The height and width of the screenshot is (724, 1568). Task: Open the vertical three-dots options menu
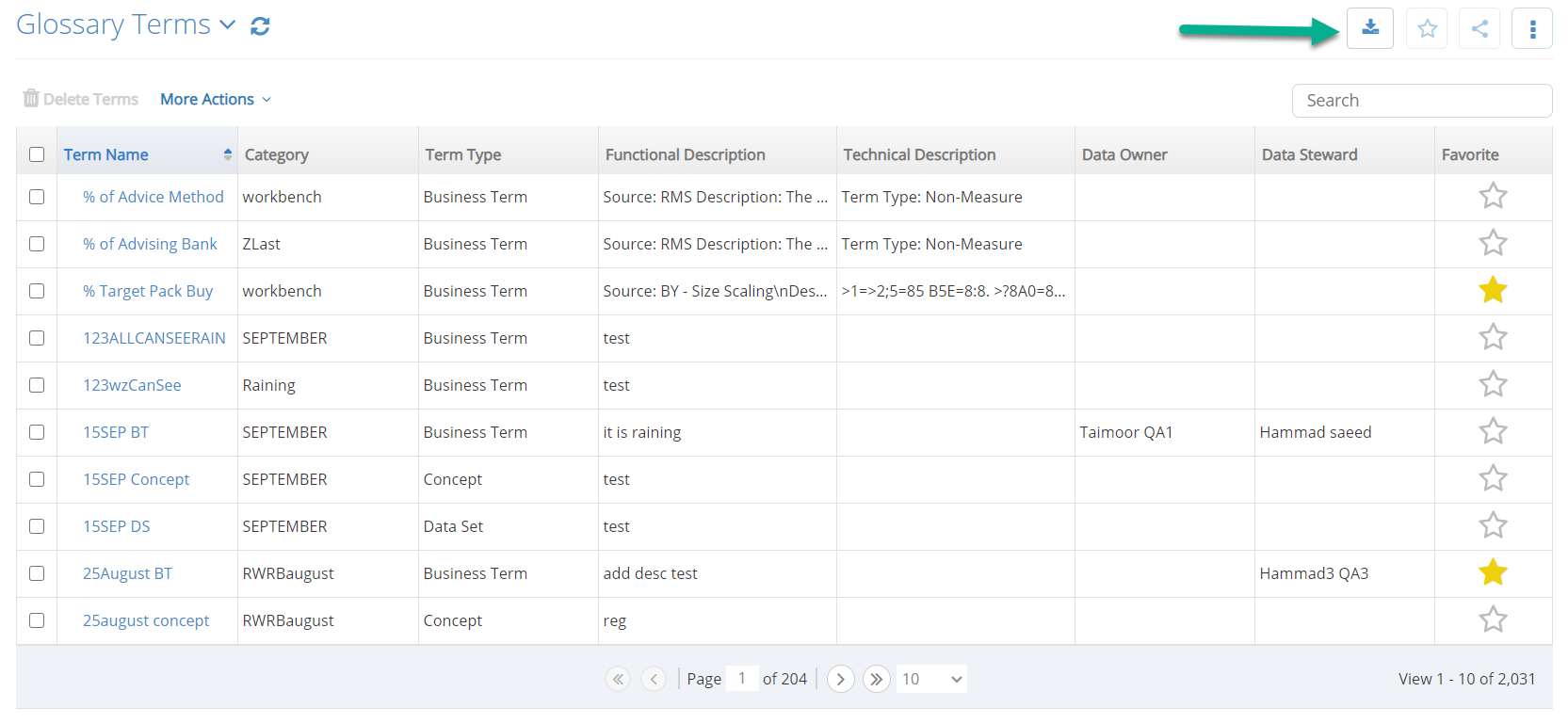click(x=1532, y=28)
